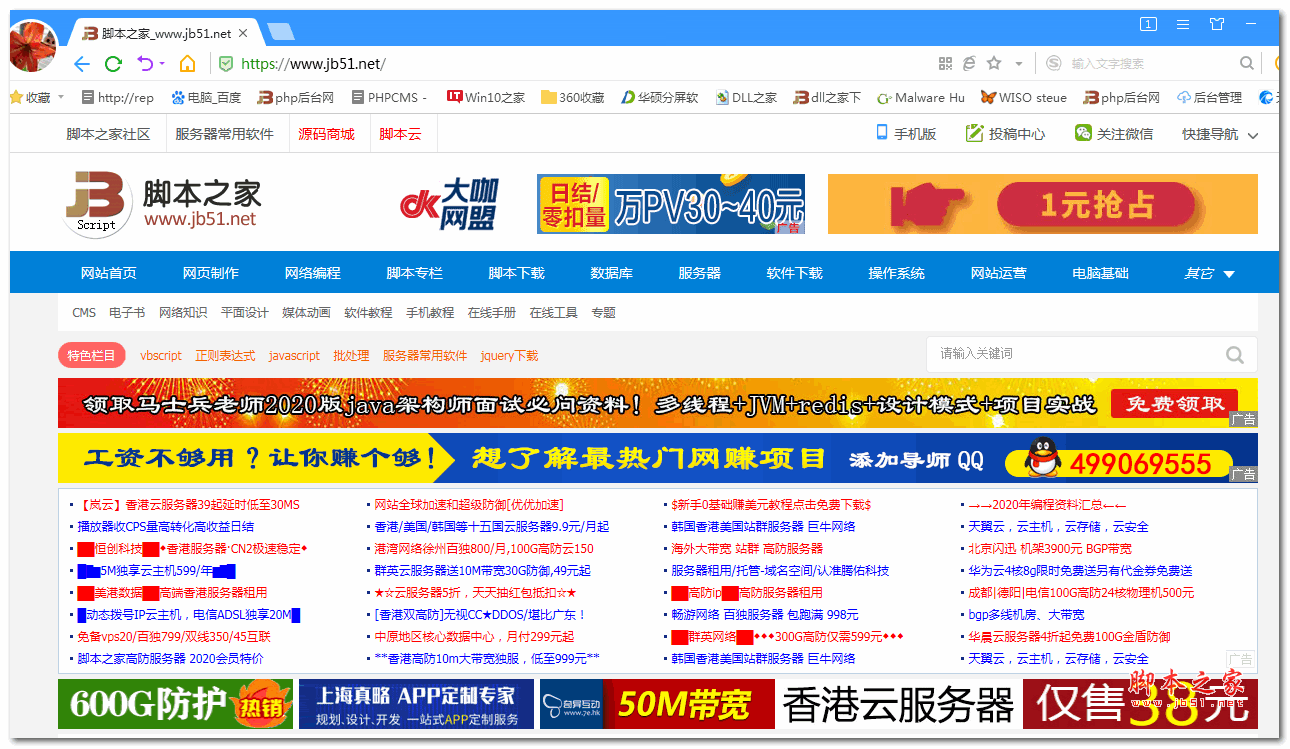Open the 脚本专栏 navigation tab

click(415, 273)
